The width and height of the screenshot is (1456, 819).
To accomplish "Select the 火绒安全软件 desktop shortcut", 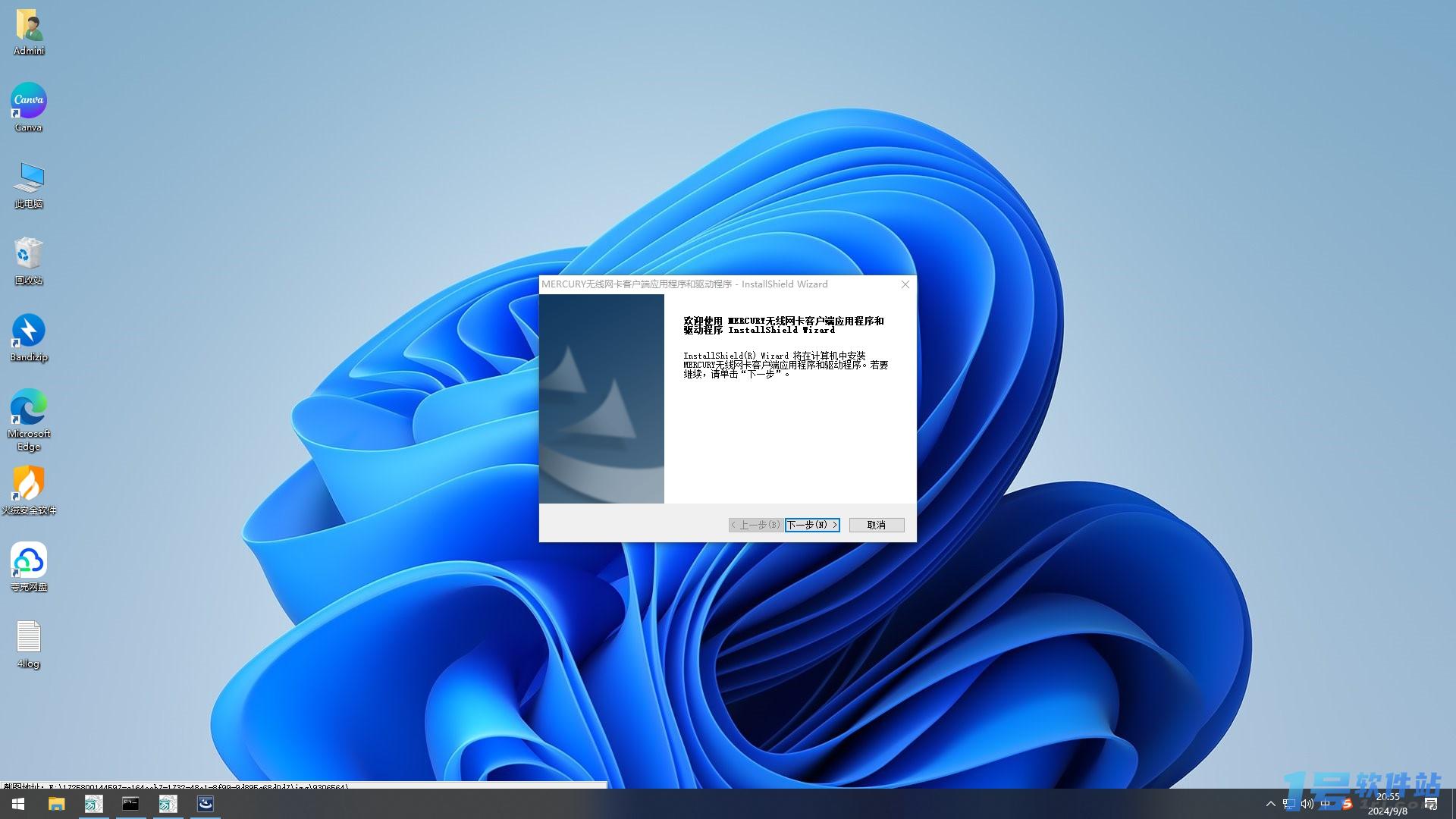I will pos(29,491).
